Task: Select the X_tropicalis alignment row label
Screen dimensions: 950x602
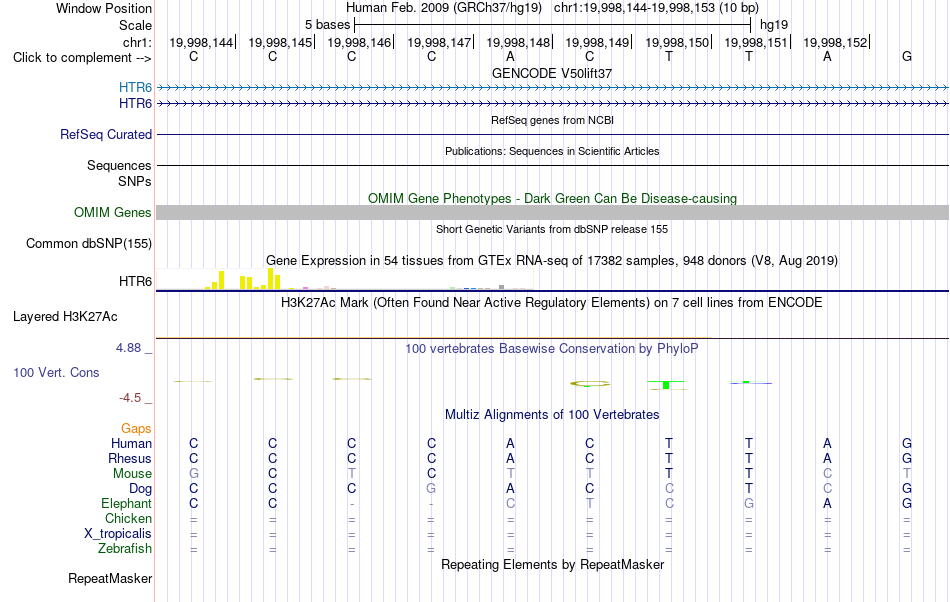Action: [x=118, y=534]
